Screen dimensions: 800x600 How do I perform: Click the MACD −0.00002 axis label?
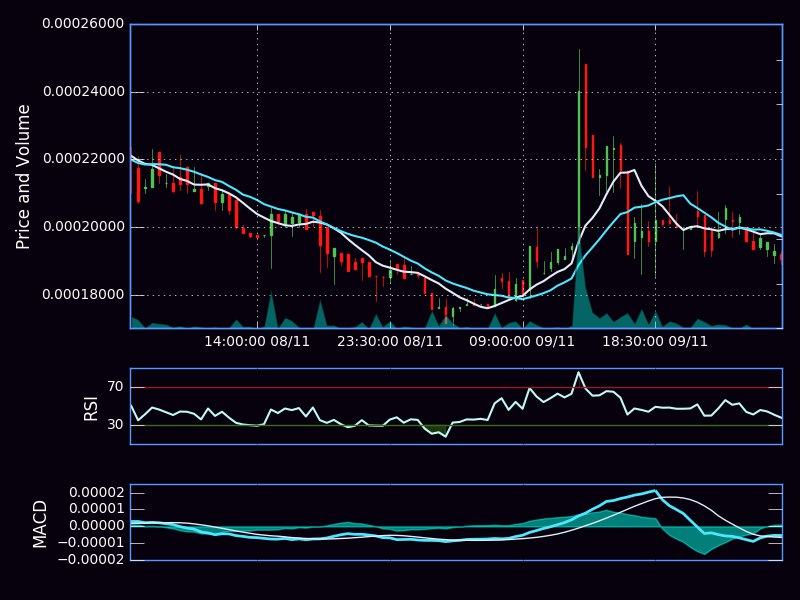[91, 559]
